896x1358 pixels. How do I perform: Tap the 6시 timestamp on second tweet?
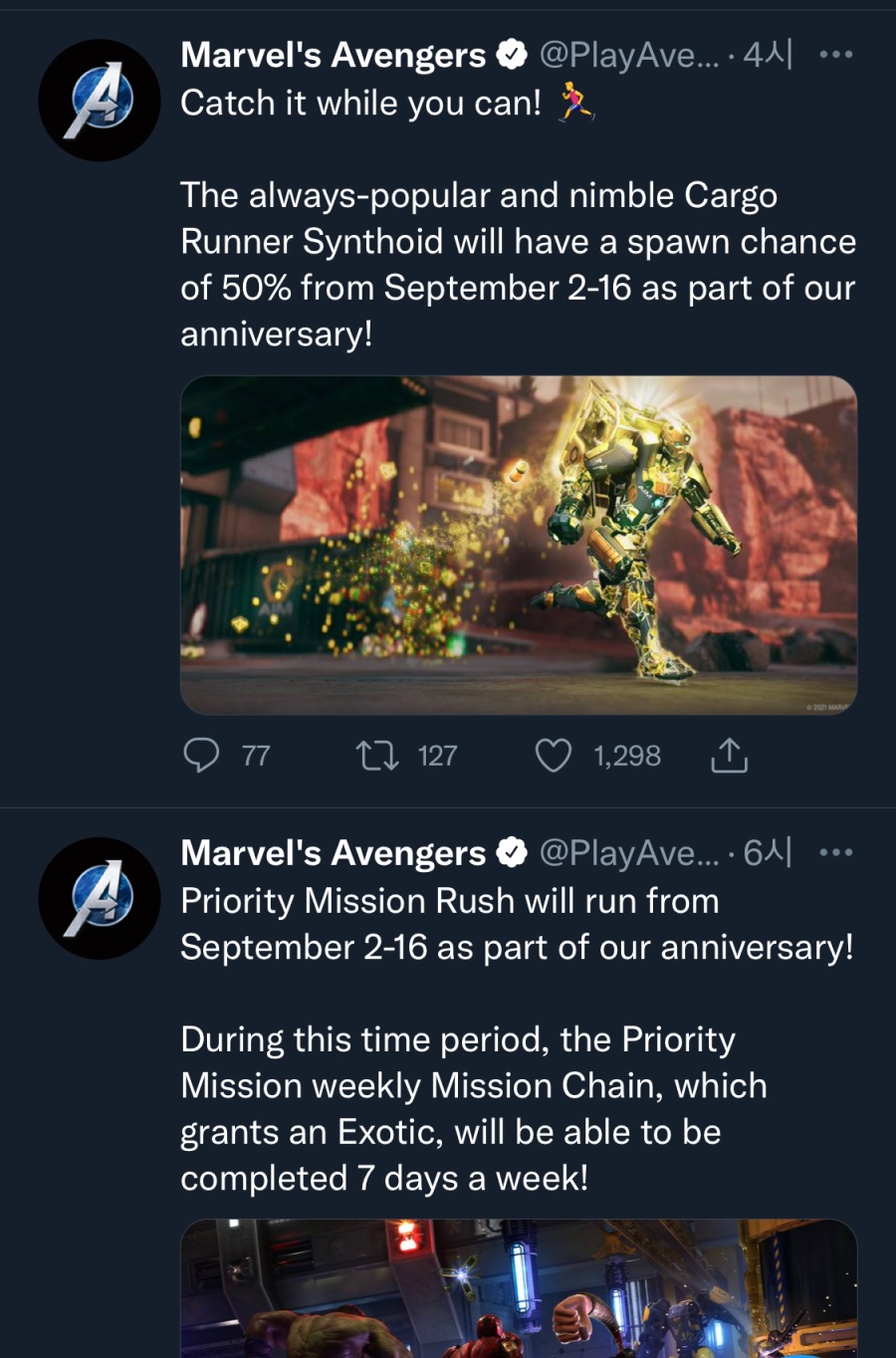[x=768, y=853]
